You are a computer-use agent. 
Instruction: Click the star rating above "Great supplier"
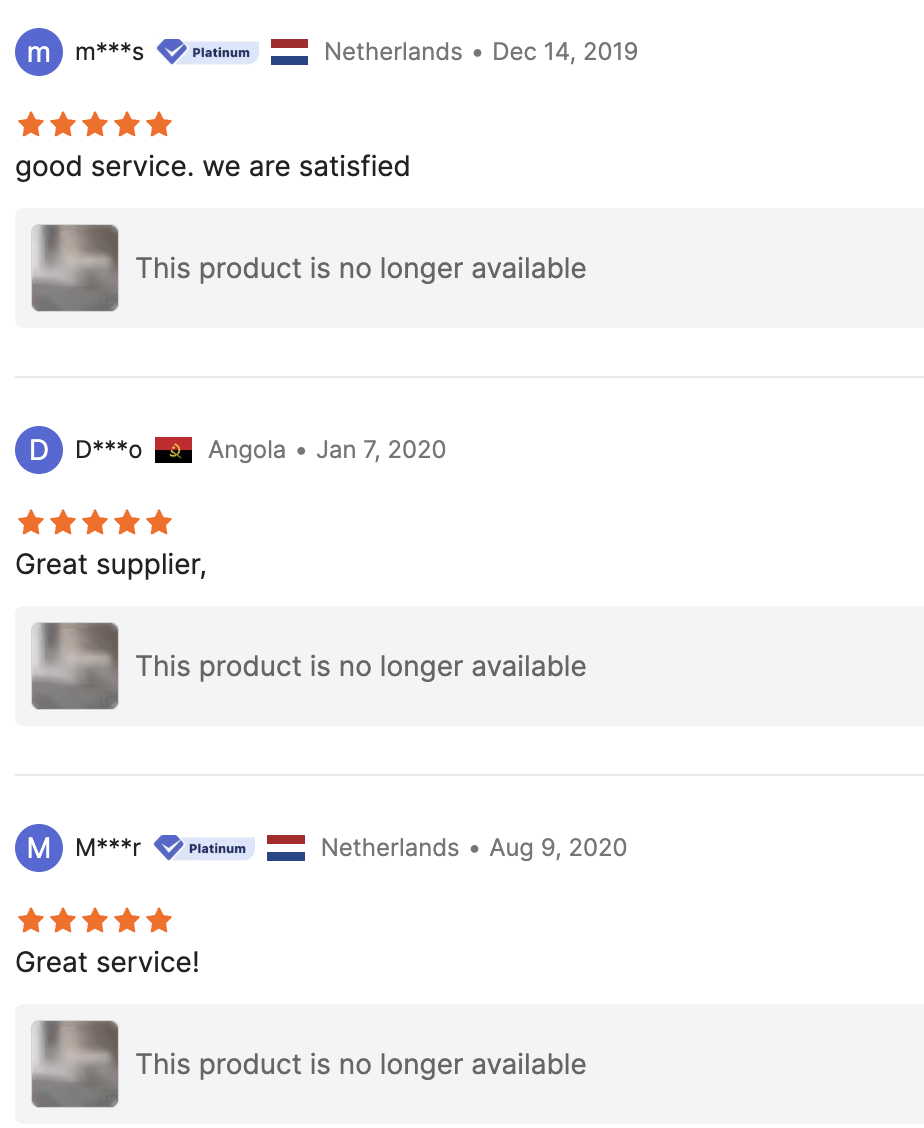(x=95, y=523)
